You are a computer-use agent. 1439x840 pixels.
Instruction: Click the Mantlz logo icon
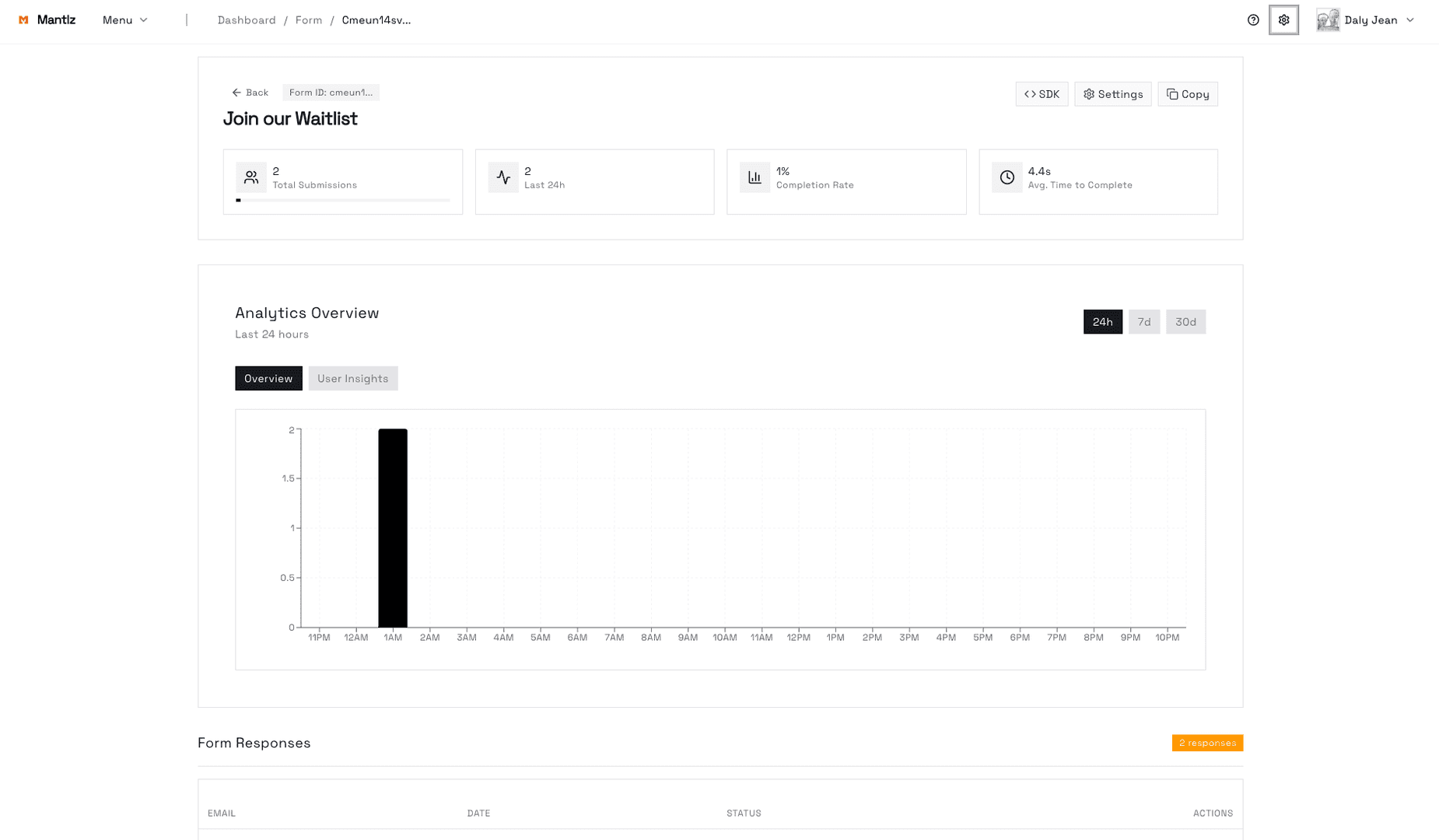23,20
